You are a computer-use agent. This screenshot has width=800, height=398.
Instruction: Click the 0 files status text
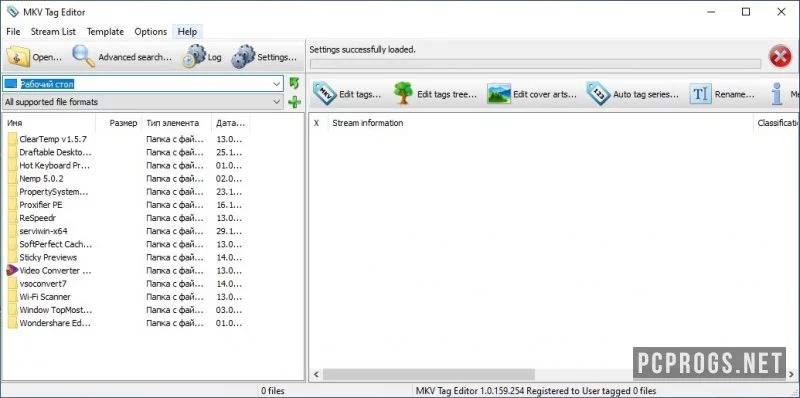[273, 391]
